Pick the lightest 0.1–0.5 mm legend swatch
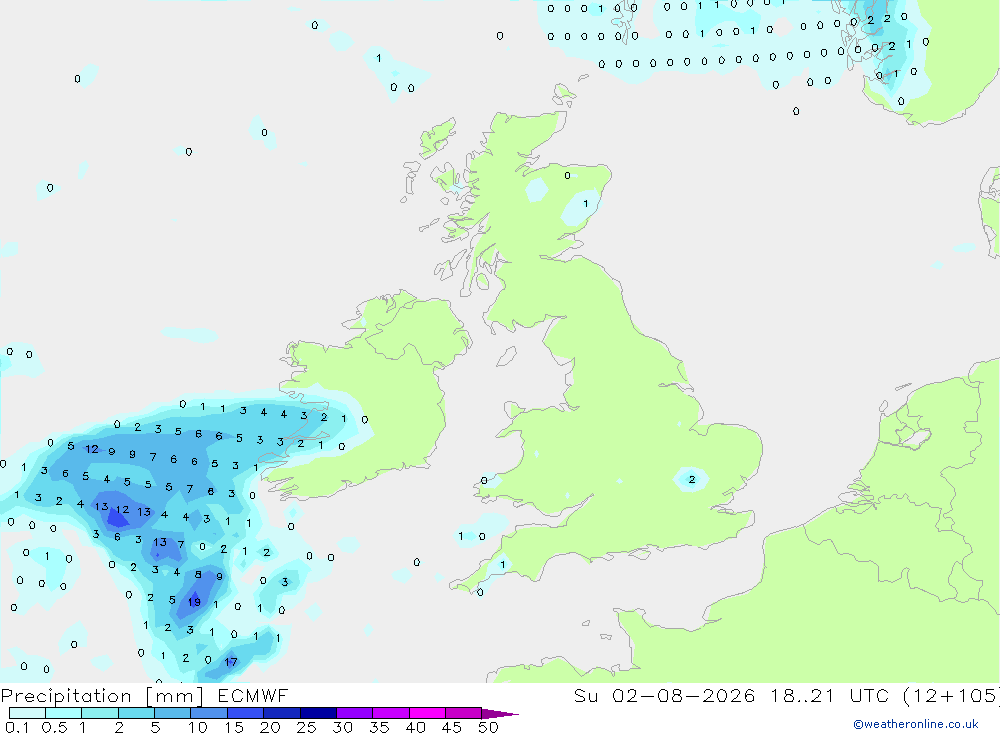Viewport: 1000px width, 733px height. [27, 713]
